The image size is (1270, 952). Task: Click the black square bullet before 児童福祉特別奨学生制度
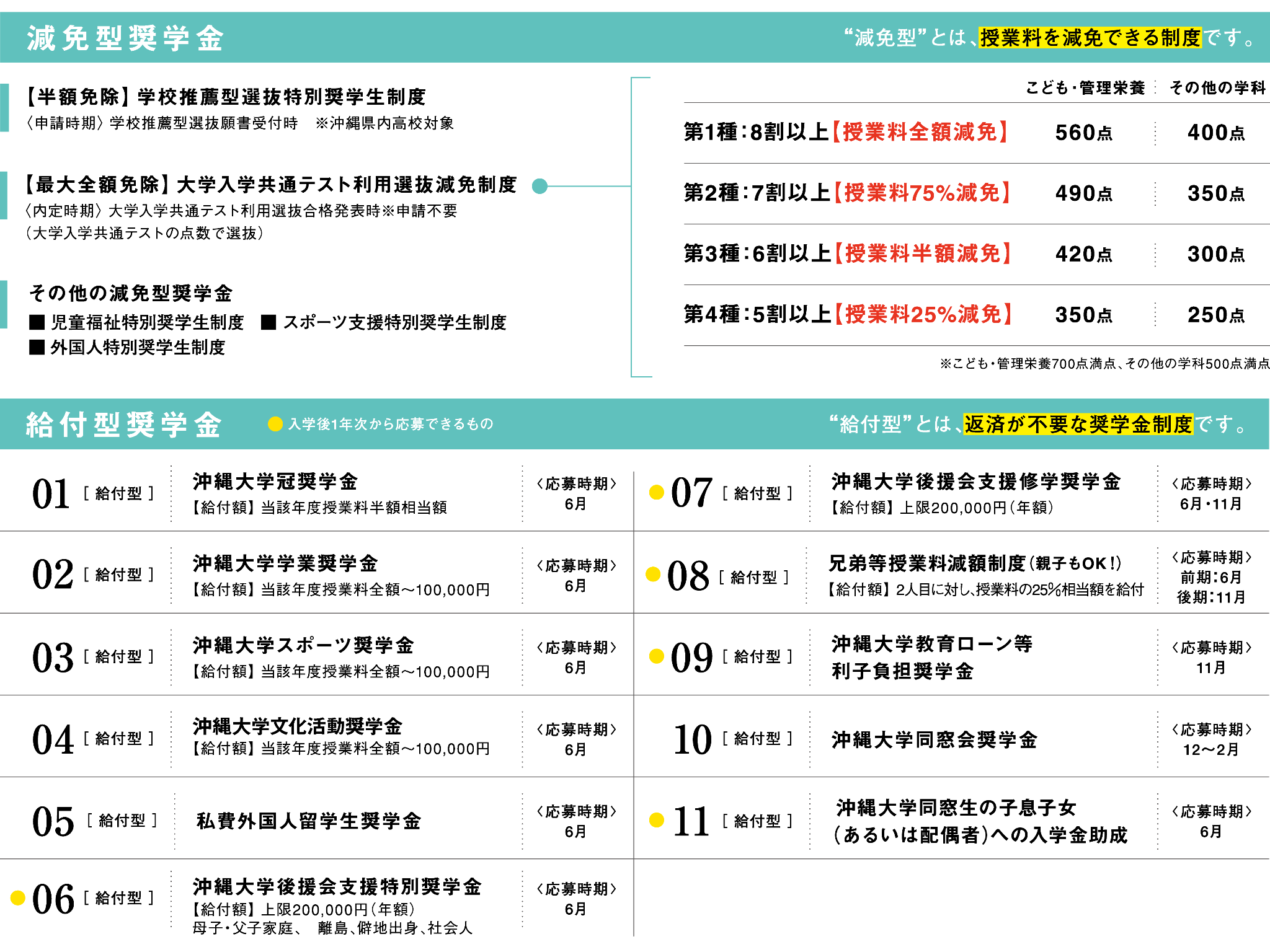(37, 322)
